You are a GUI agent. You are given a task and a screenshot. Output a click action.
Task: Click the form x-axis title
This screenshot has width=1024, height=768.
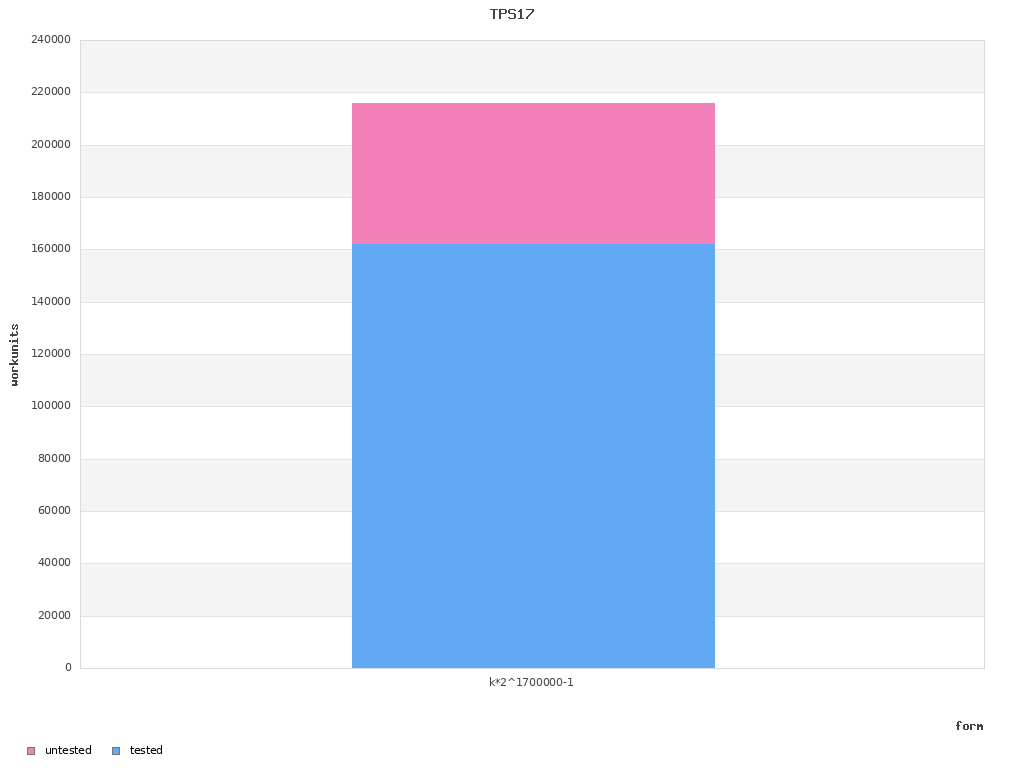969,726
